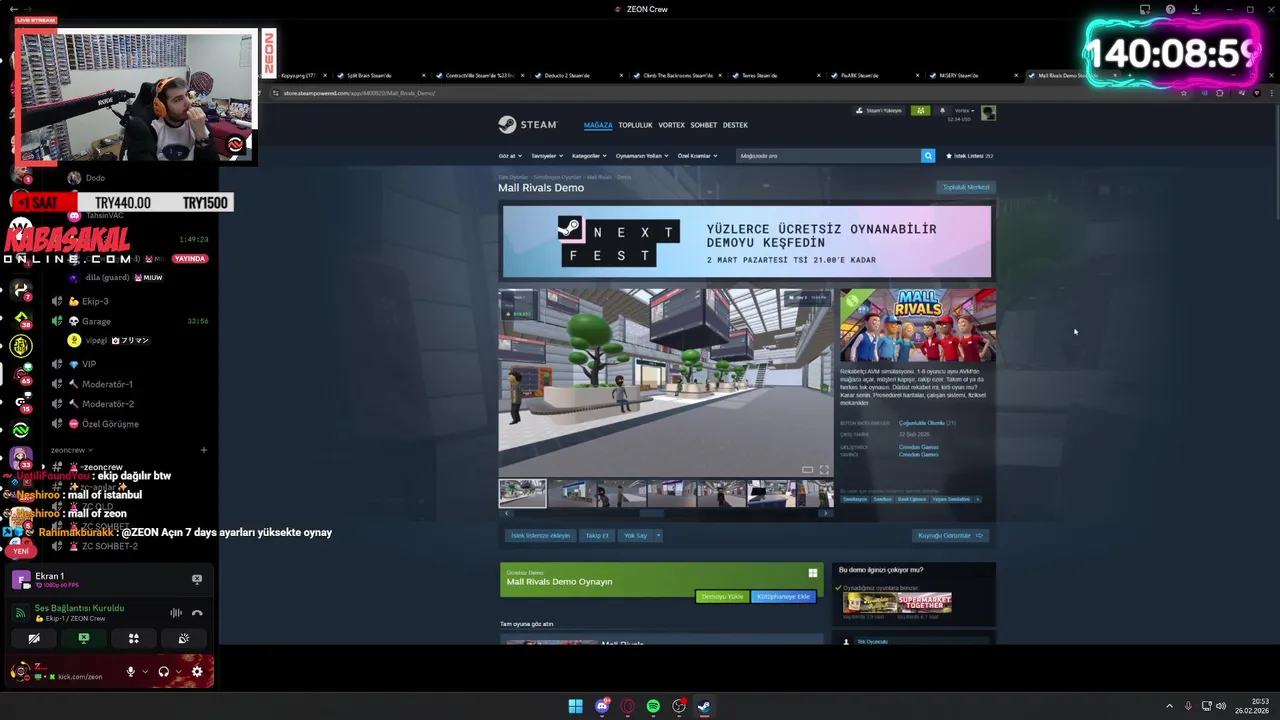Open Windows Start menu

(x=575, y=706)
